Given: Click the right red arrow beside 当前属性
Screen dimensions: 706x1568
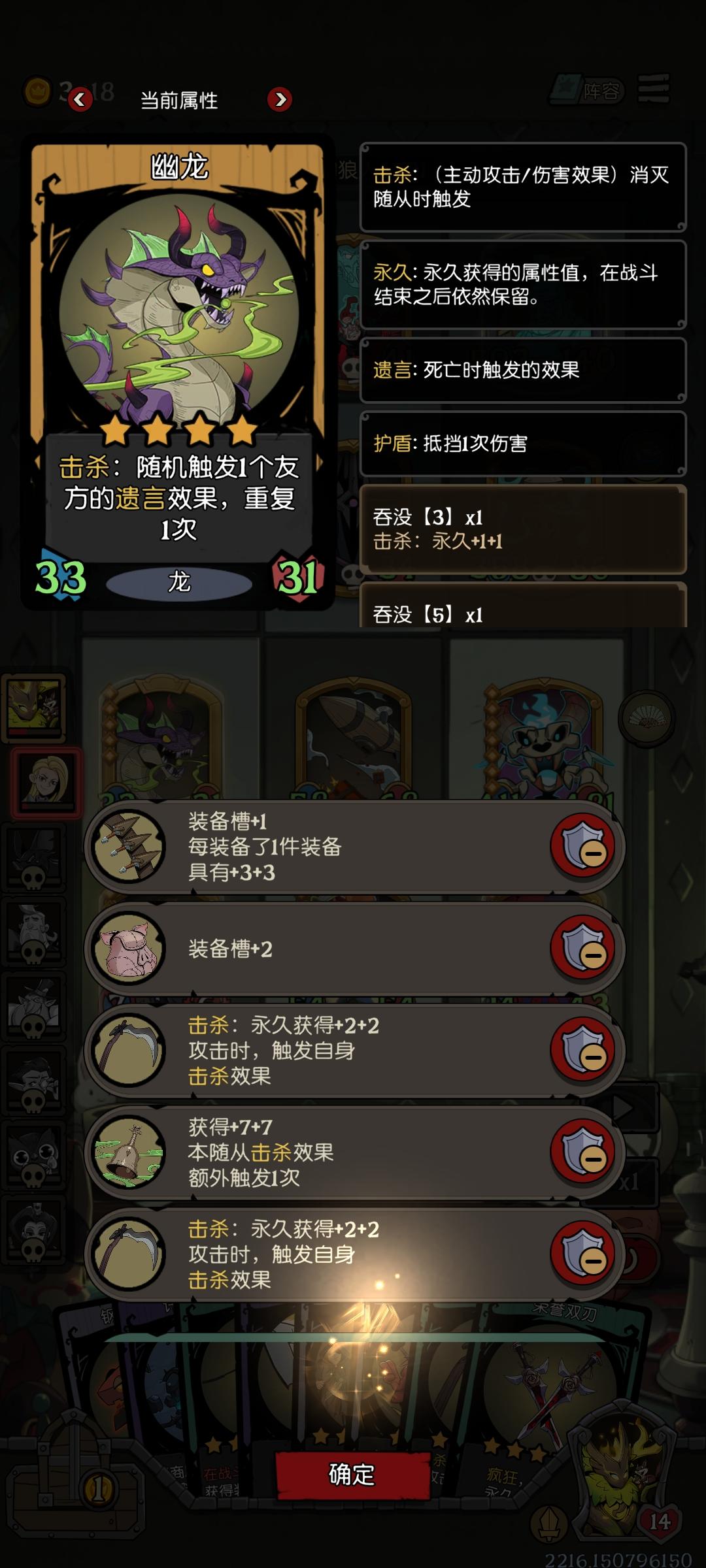Looking at the screenshot, I should click(x=280, y=99).
